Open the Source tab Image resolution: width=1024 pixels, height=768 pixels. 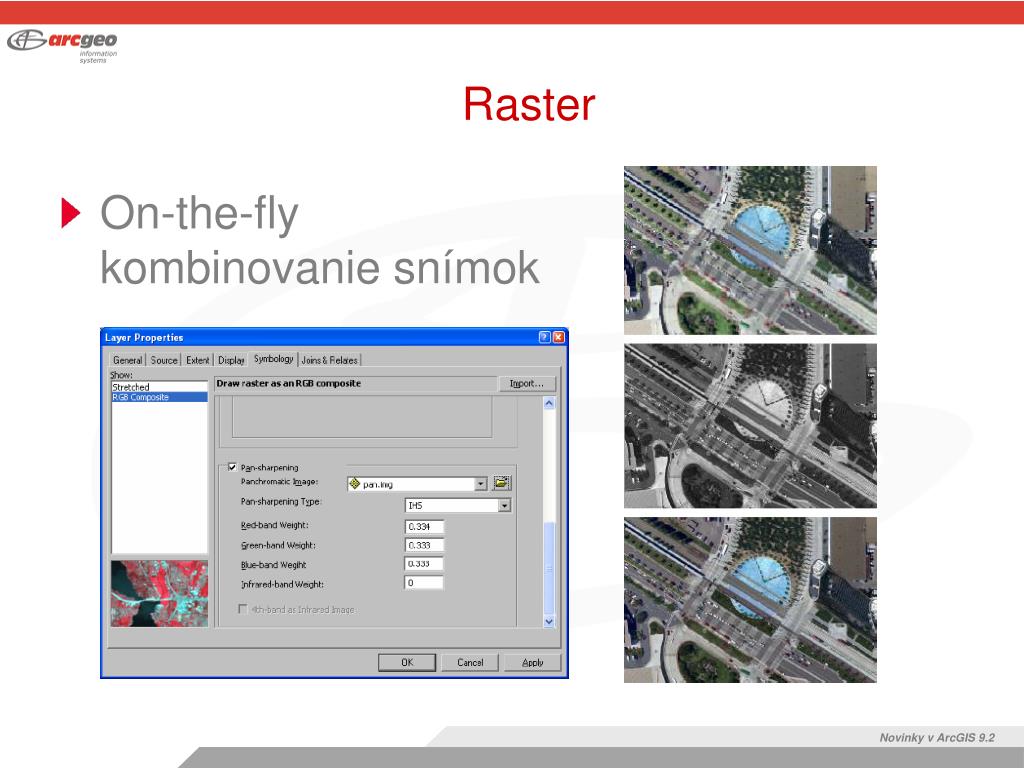(164, 360)
